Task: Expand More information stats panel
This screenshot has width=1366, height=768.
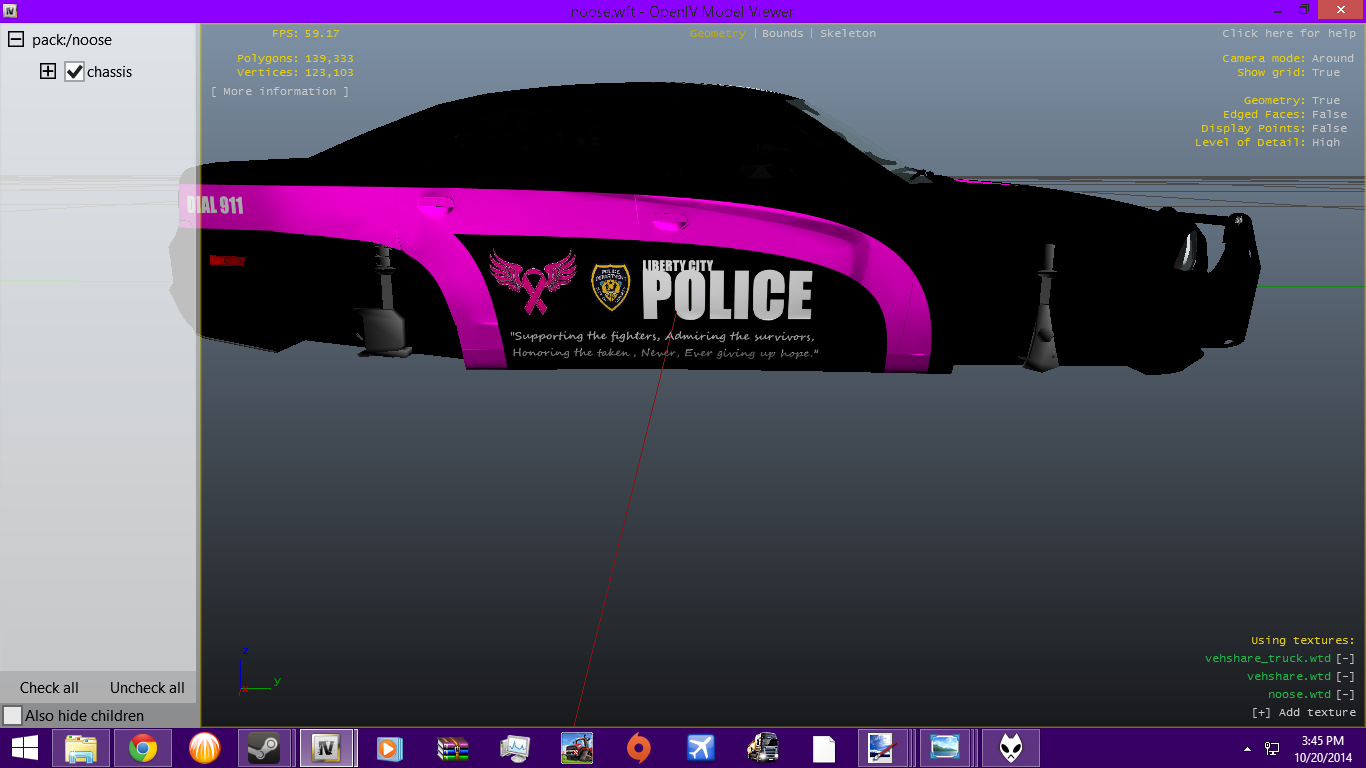Action: pyautogui.click(x=280, y=92)
